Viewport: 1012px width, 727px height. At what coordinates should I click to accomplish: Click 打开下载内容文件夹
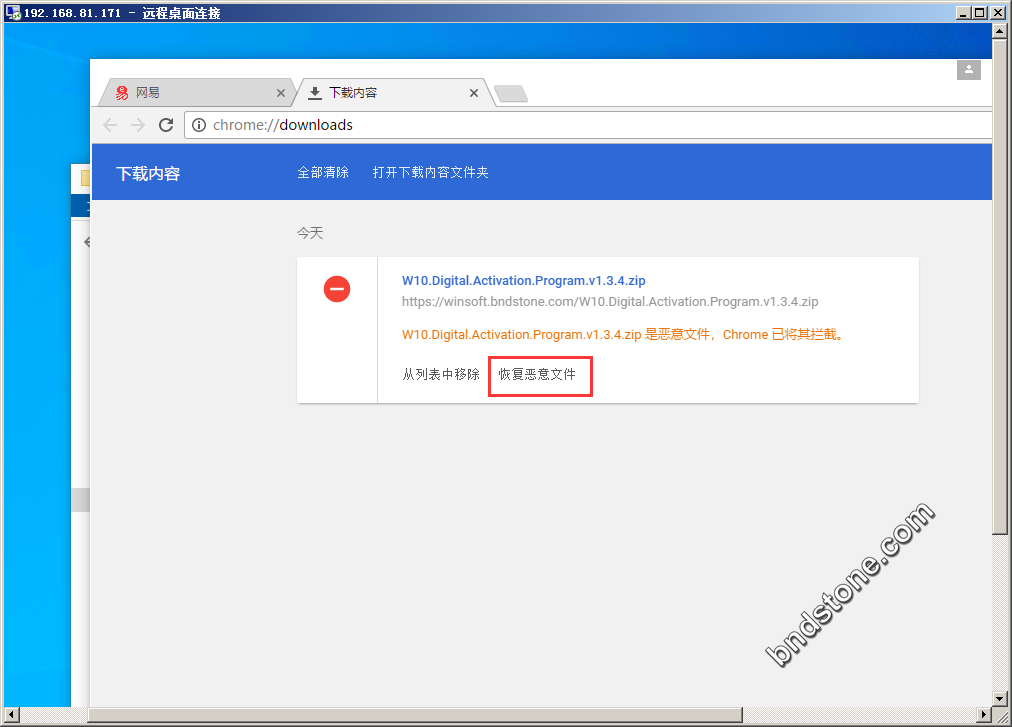click(x=430, y=172)
